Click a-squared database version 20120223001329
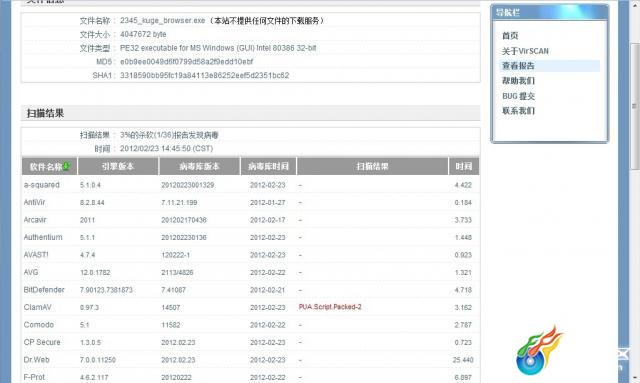 click(187, 185)
